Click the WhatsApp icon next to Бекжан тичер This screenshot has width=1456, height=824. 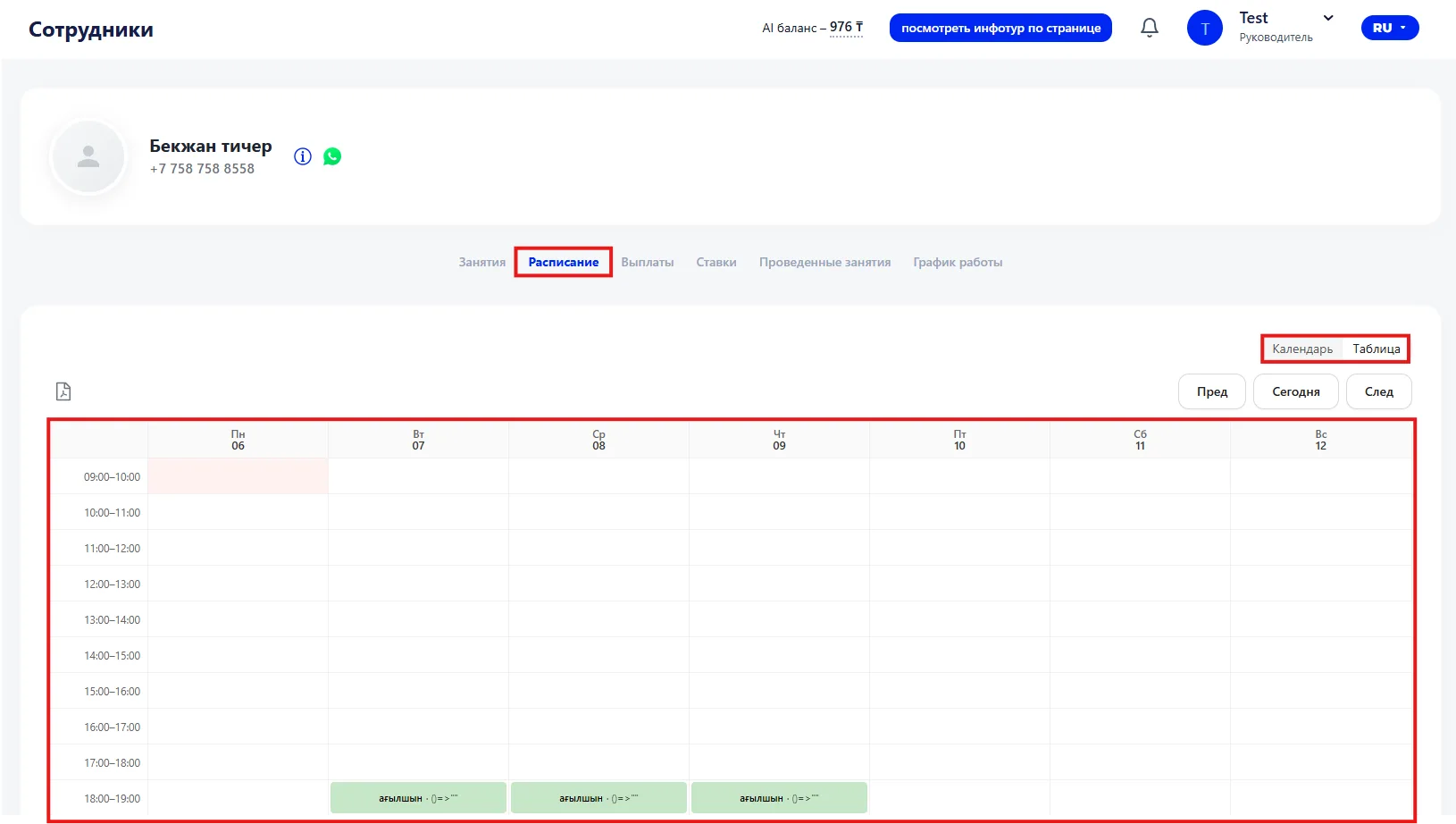point(332,156)
